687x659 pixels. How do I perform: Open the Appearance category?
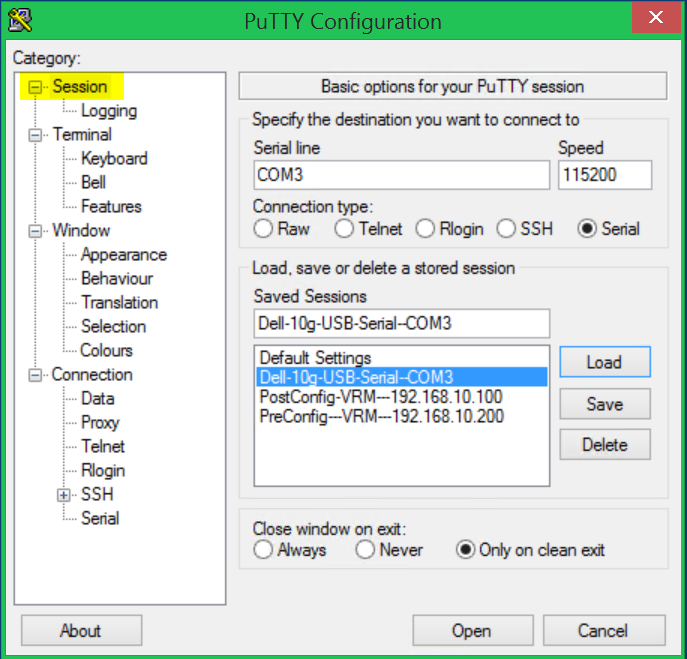(x=124, y=255)
